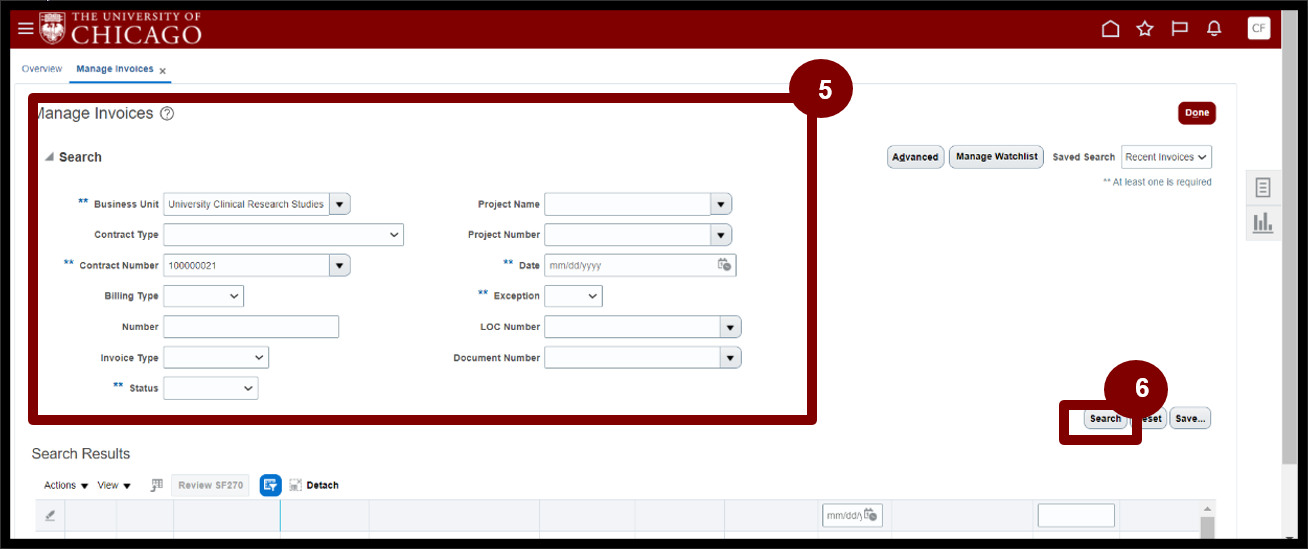Click the pencil edit column icon
Screen dimensions: 1308x549
[50, 515]
